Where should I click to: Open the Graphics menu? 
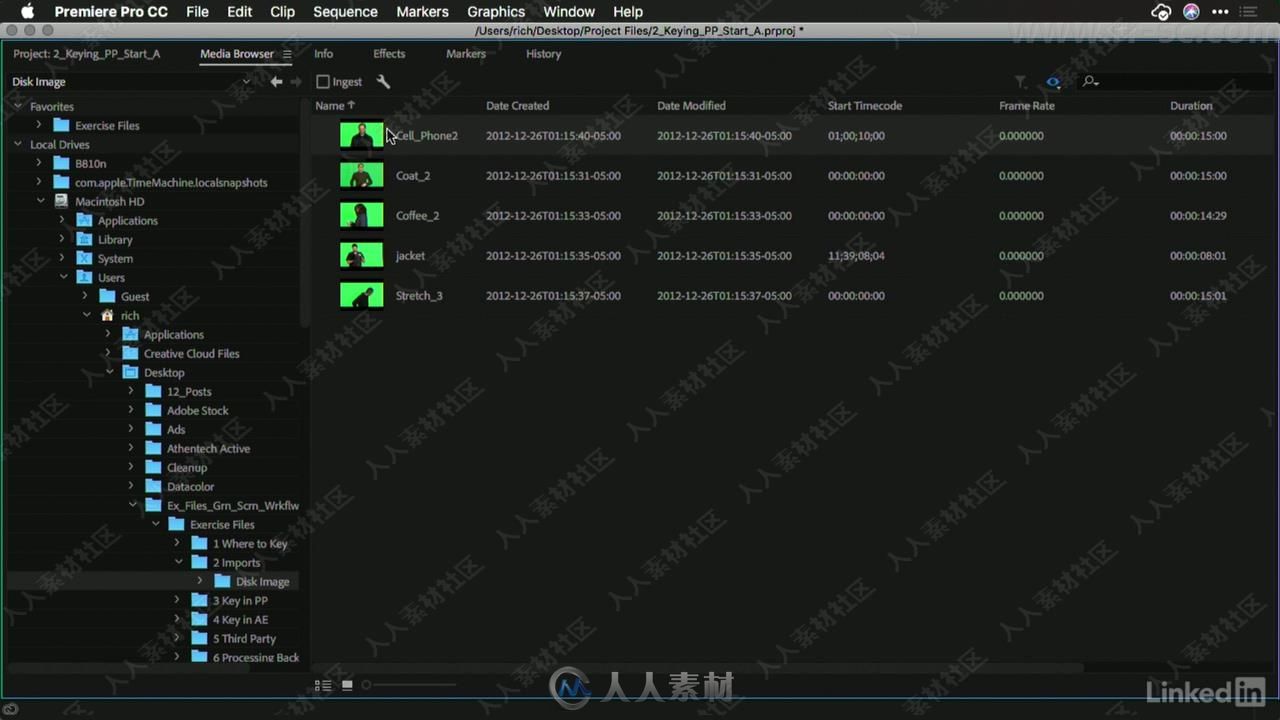click(x=496, y=12)
